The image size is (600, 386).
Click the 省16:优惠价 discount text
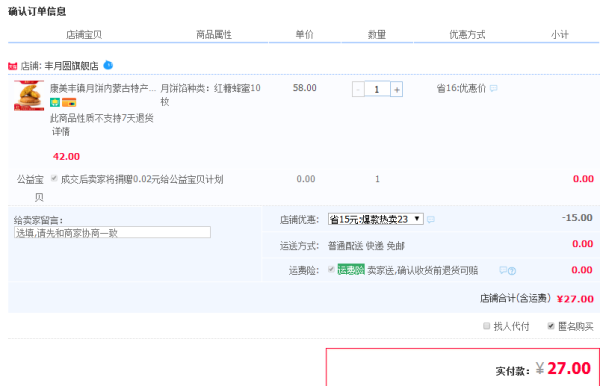pyautogui.click(x=461, y=88)
